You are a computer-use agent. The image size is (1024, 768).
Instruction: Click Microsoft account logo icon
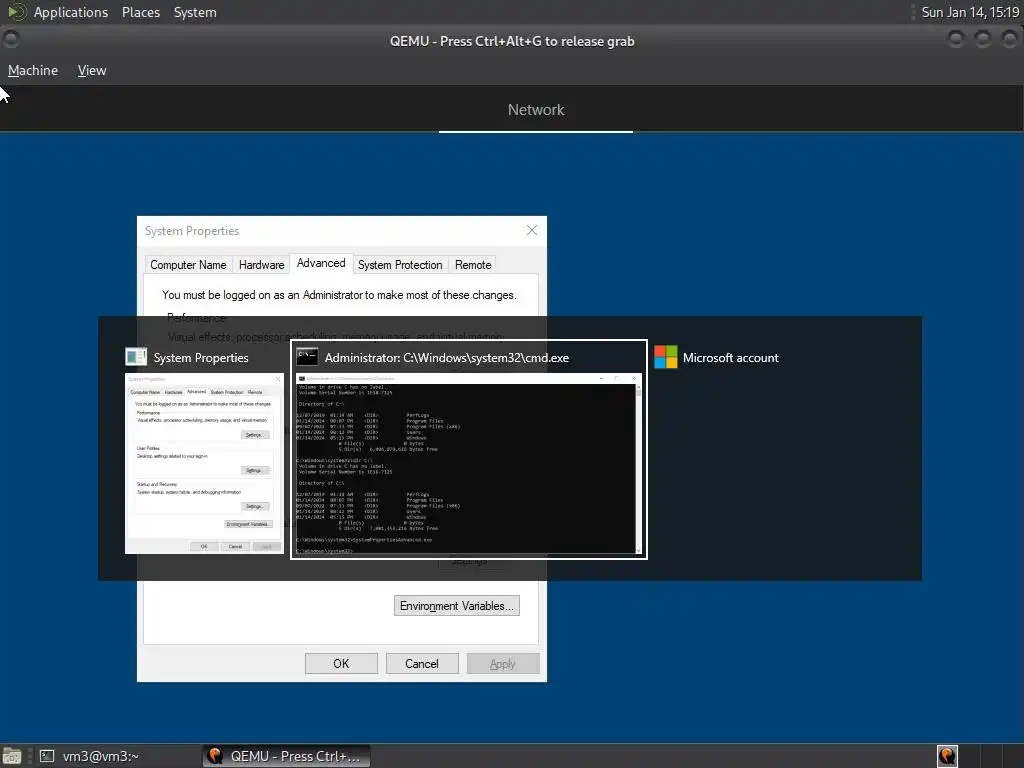(x=665, y=357)
